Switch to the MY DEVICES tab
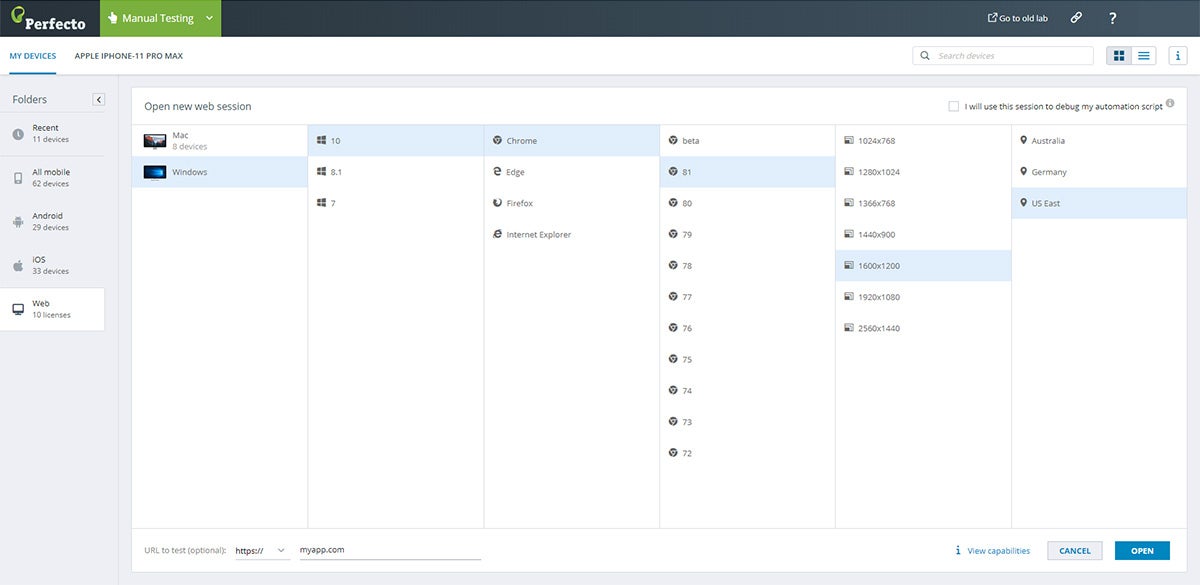 click(x=33, y=55)
